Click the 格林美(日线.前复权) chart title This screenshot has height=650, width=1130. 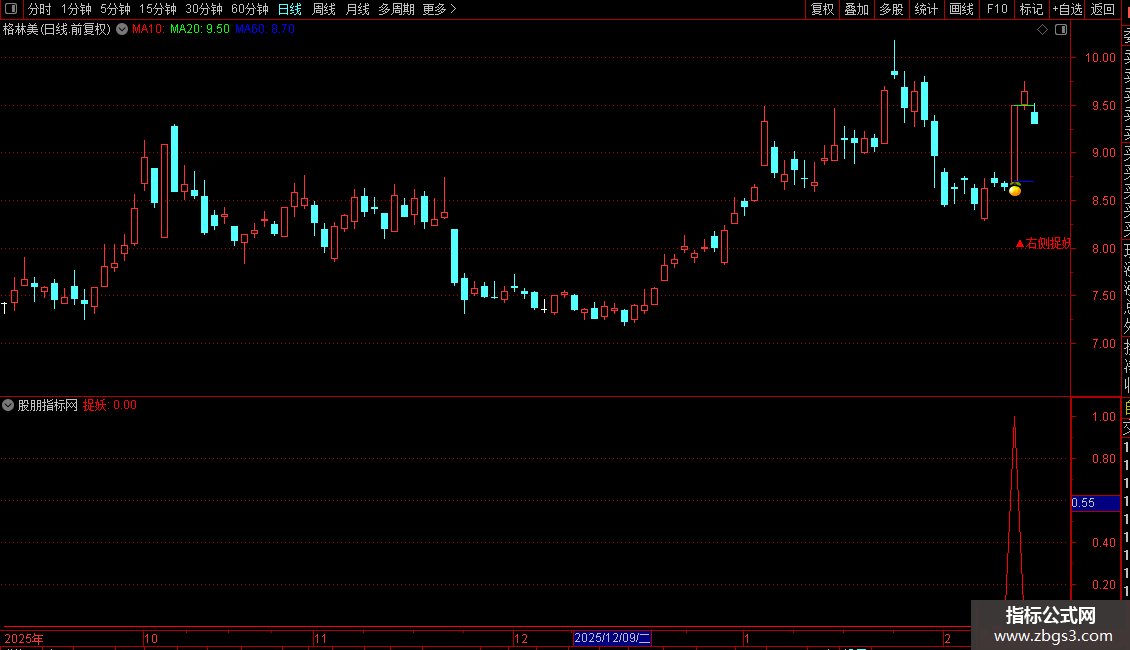pos(57,30)
